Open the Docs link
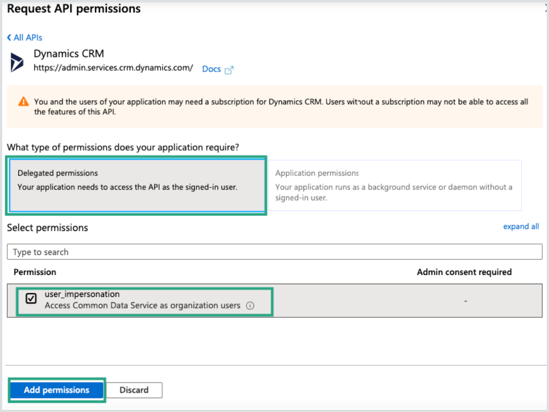Viewport: 549px width, 412px height. click(x=211, y=69)
